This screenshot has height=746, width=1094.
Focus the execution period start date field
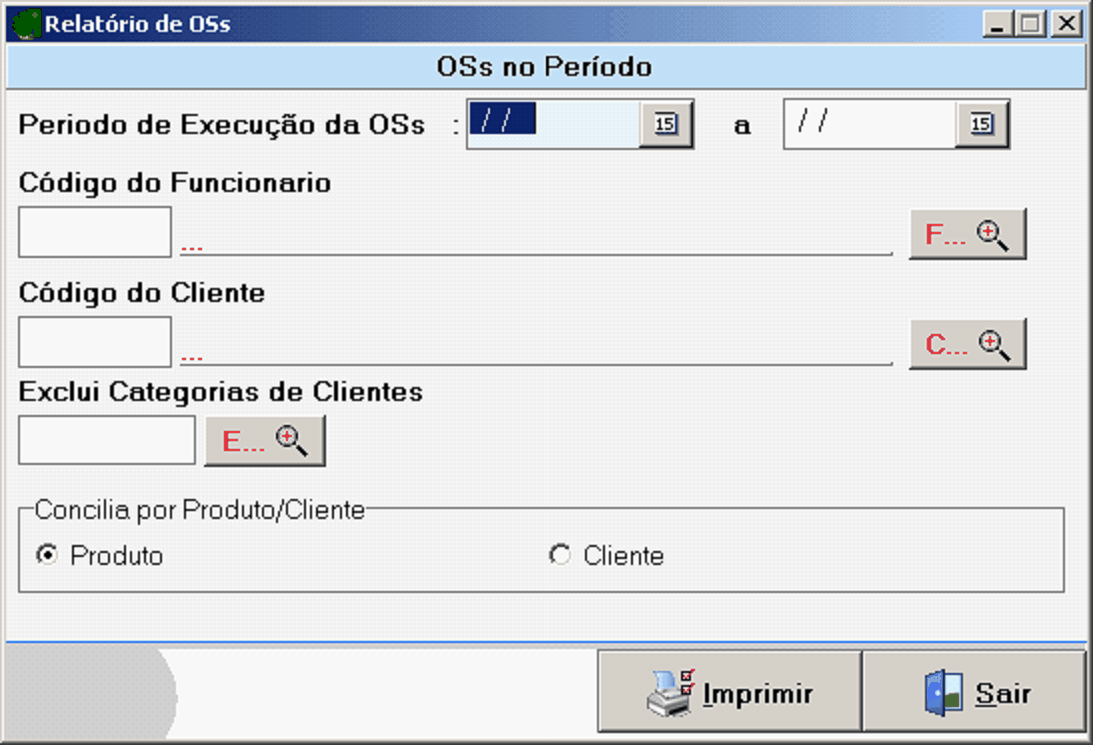552,124
